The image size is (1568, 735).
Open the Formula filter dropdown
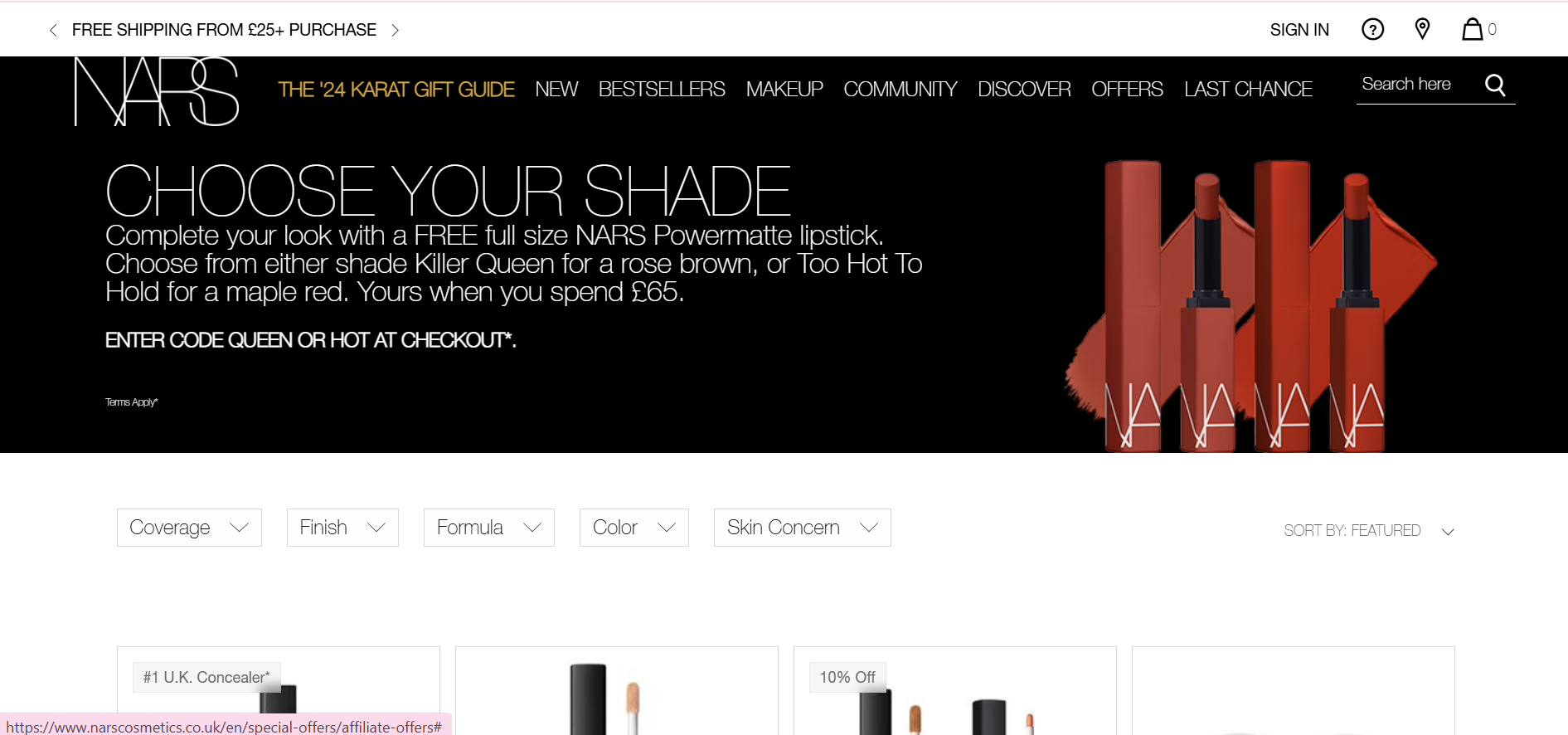489,528
